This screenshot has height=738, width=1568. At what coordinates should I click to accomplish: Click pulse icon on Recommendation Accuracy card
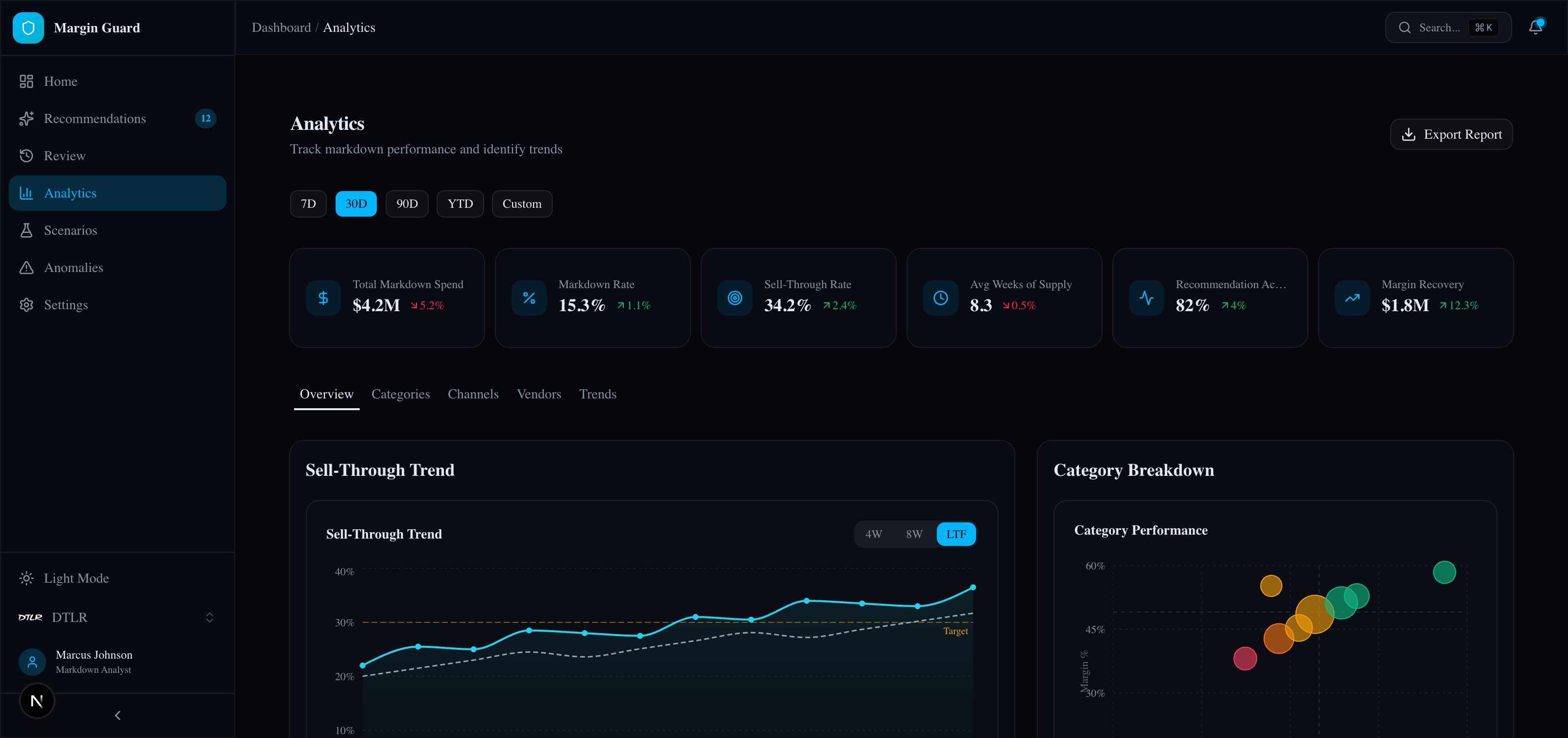click(x=1146, y=298)
